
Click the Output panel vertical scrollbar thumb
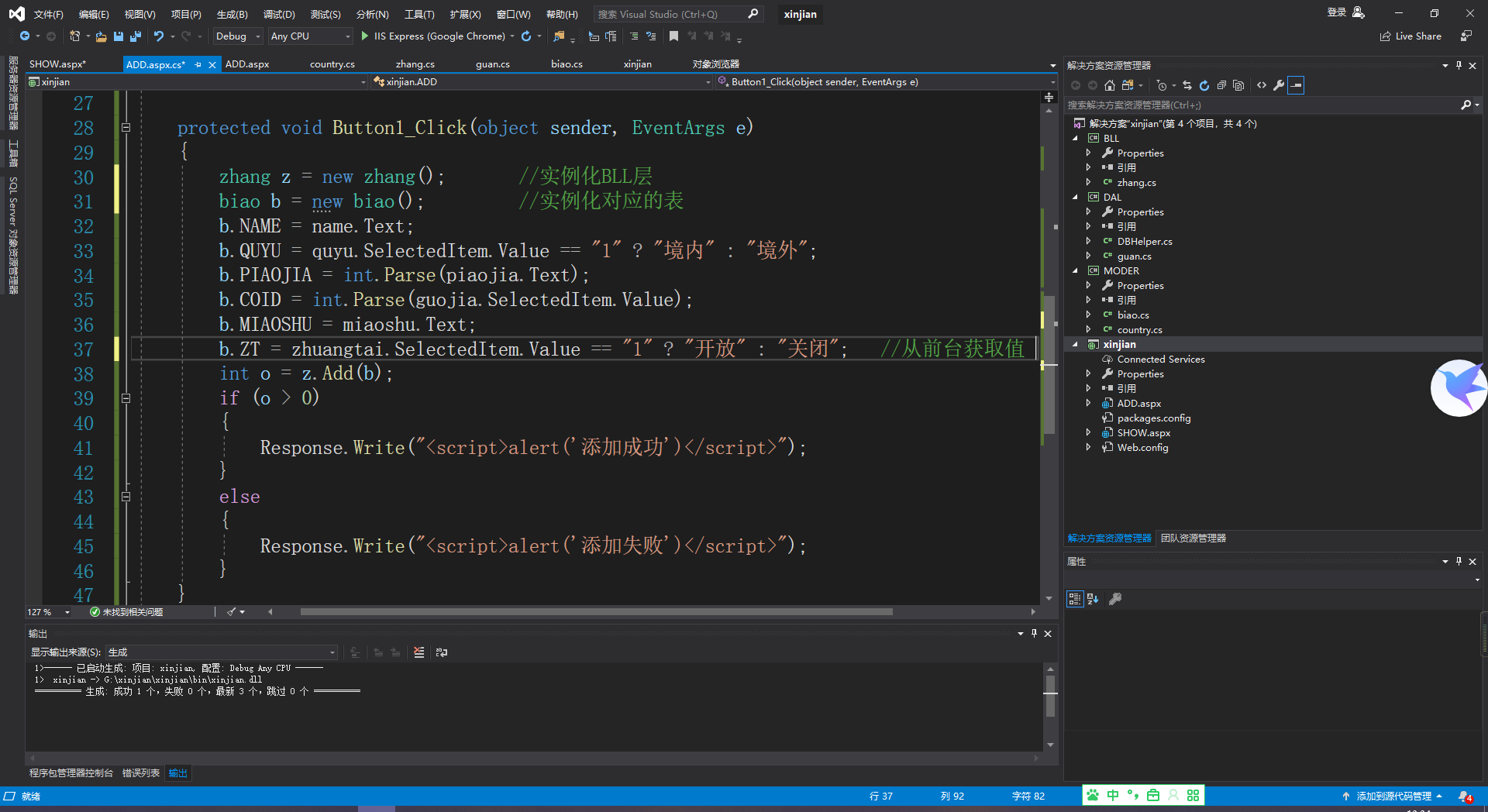pos(1051,694)
